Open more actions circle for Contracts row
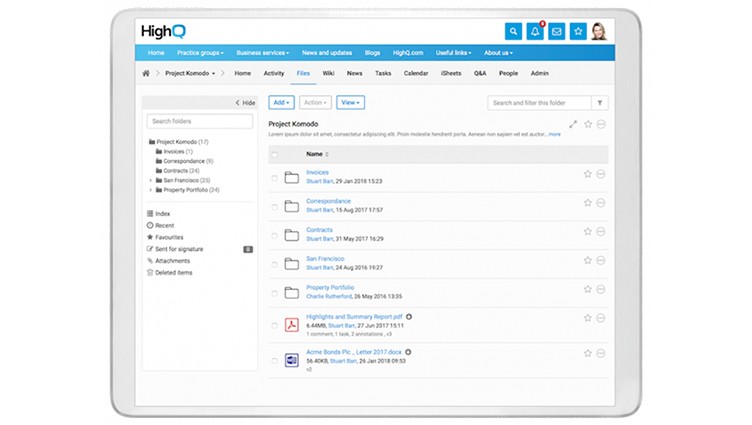The width and height of the screenshot is (752, 425). click(600, 232)
